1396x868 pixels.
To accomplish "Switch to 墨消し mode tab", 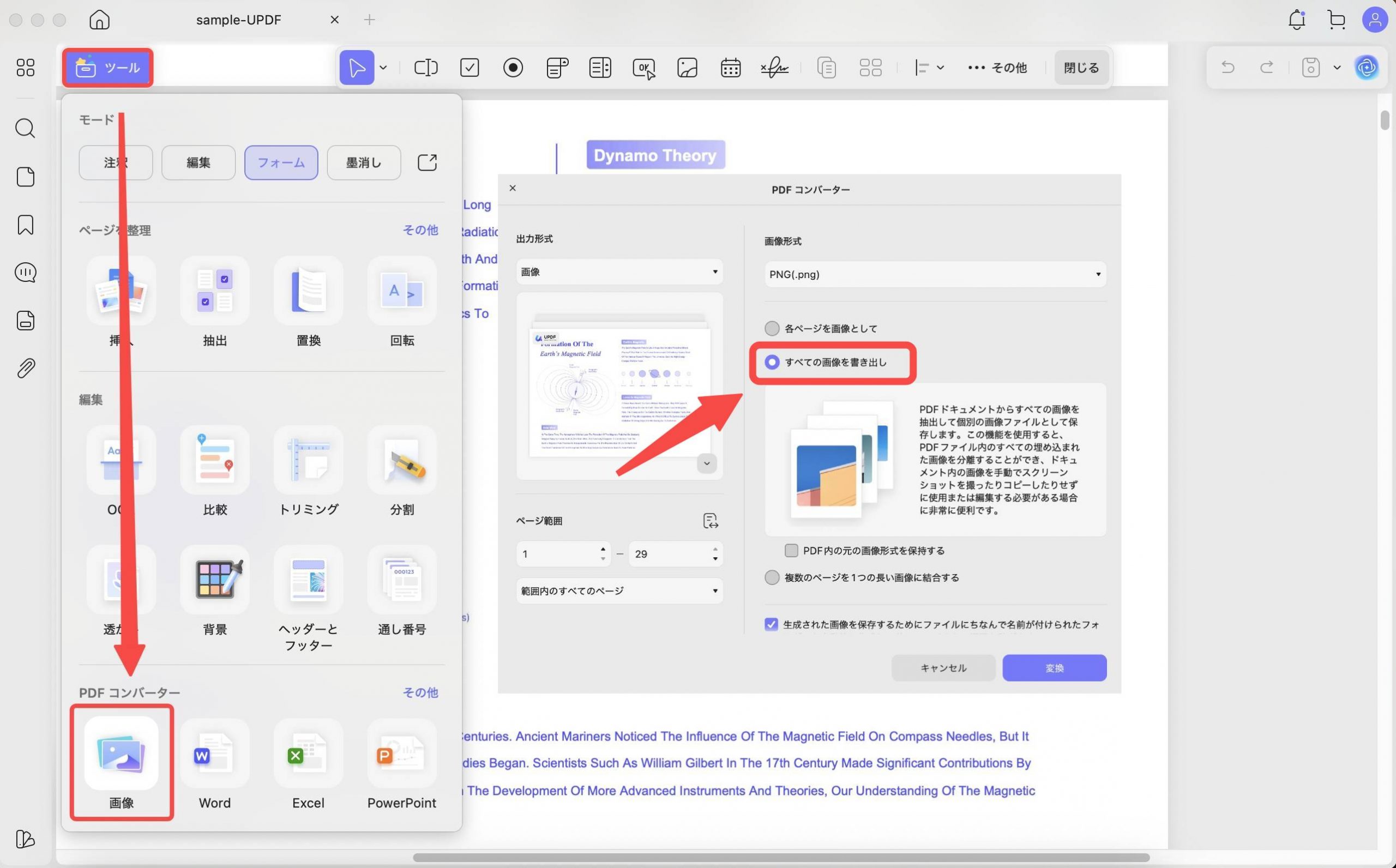I will click(x=363, y=162).
